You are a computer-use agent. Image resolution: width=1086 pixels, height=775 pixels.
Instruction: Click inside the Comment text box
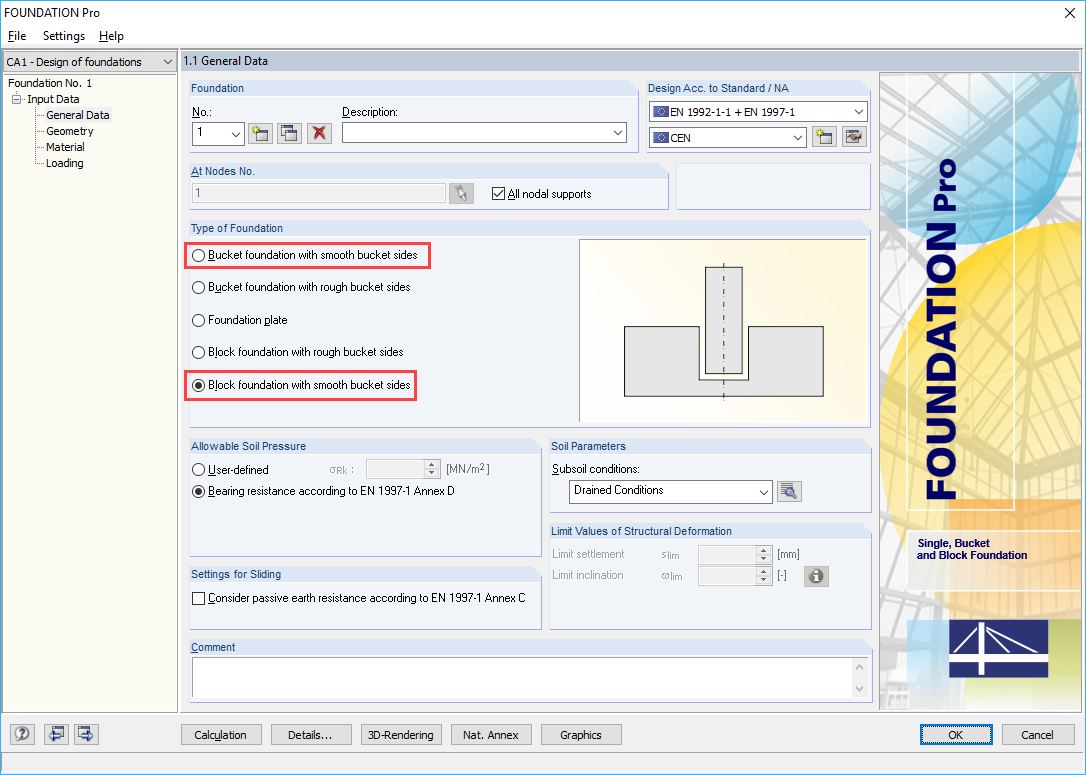pos(523,677)
